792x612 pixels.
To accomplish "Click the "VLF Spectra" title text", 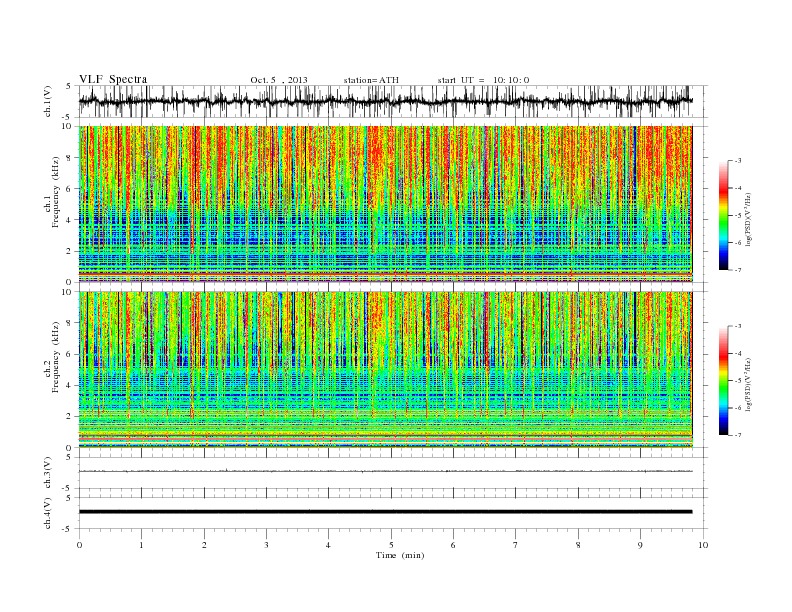I will [113, 79].
